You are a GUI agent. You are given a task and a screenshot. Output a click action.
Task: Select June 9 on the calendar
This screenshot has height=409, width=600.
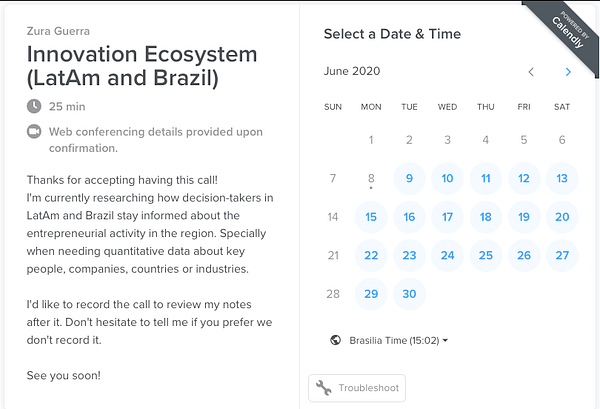pyautogui.click(x=409, y=179)
